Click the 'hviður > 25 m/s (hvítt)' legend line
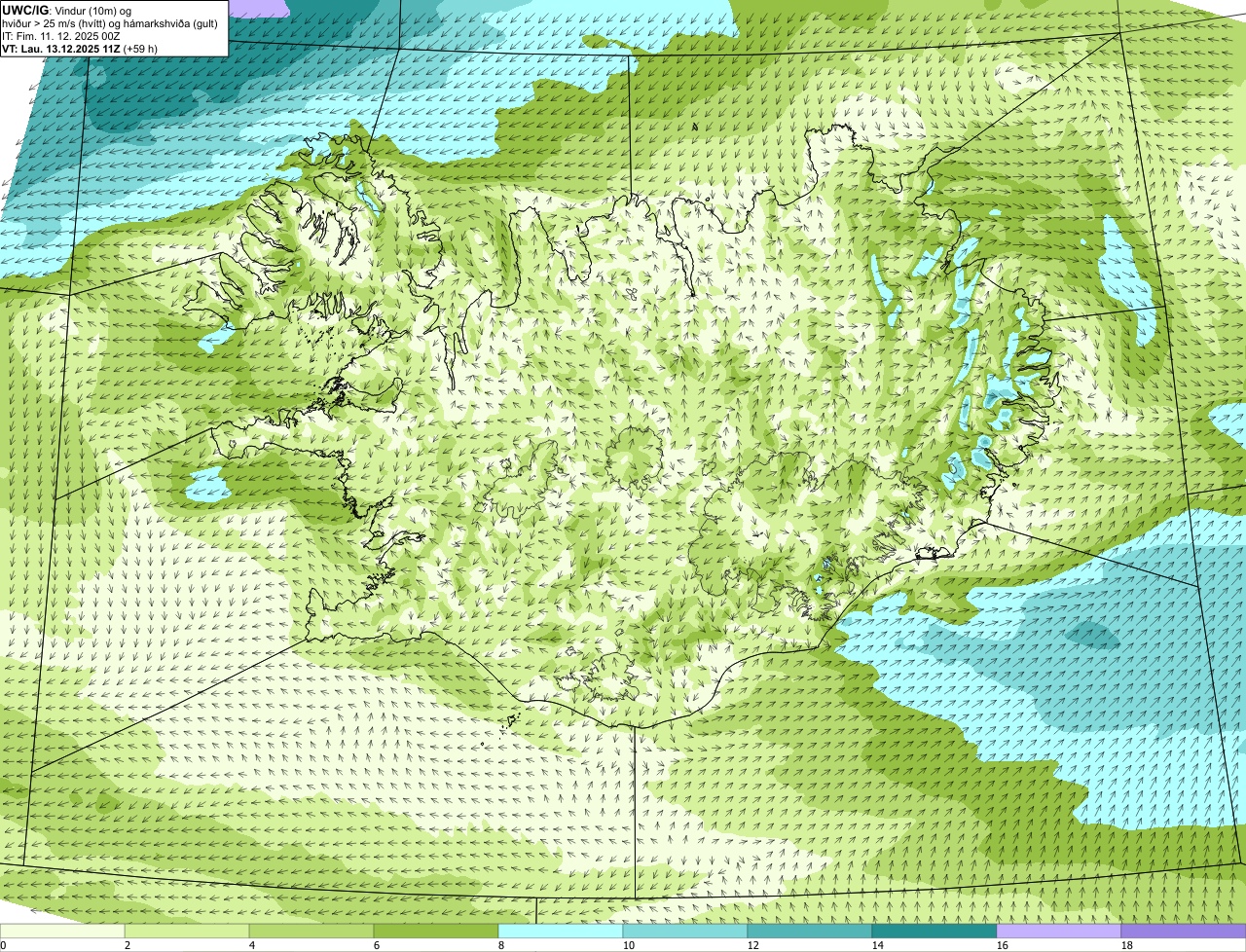This screenshot has width=1246, height=952. (x=110, y=23)
